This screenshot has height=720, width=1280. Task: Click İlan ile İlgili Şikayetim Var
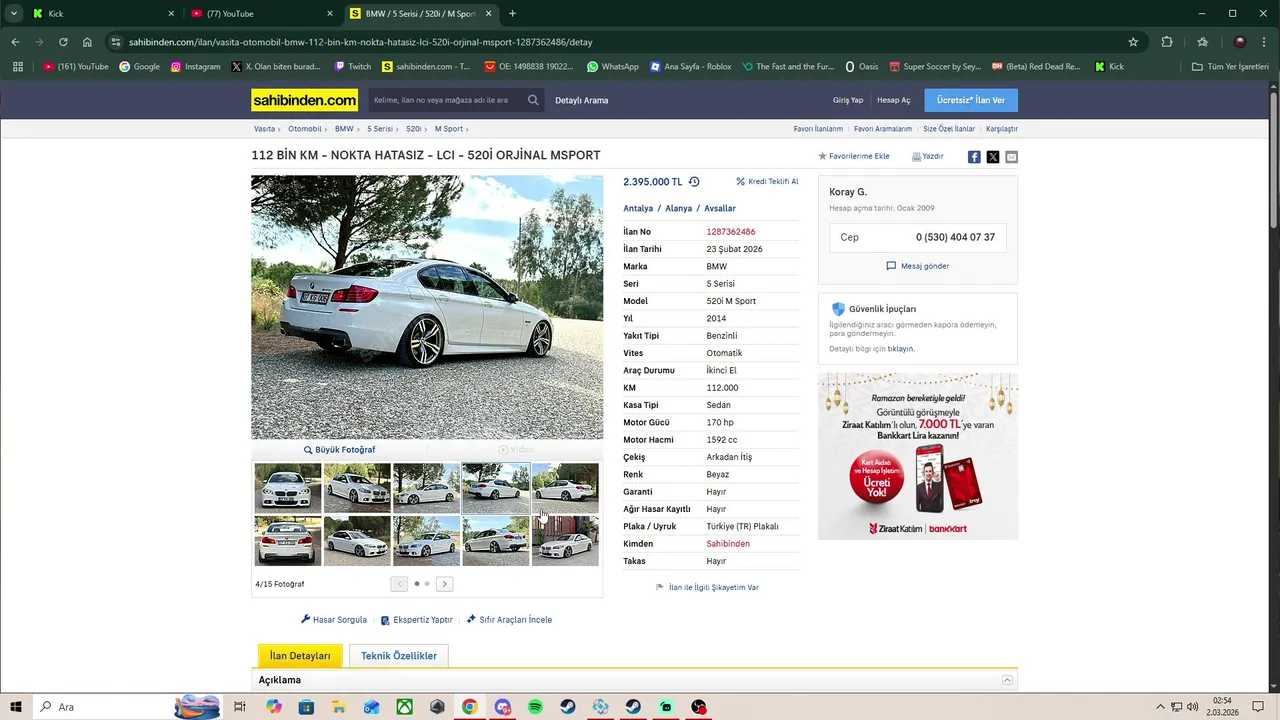point(707,588)
